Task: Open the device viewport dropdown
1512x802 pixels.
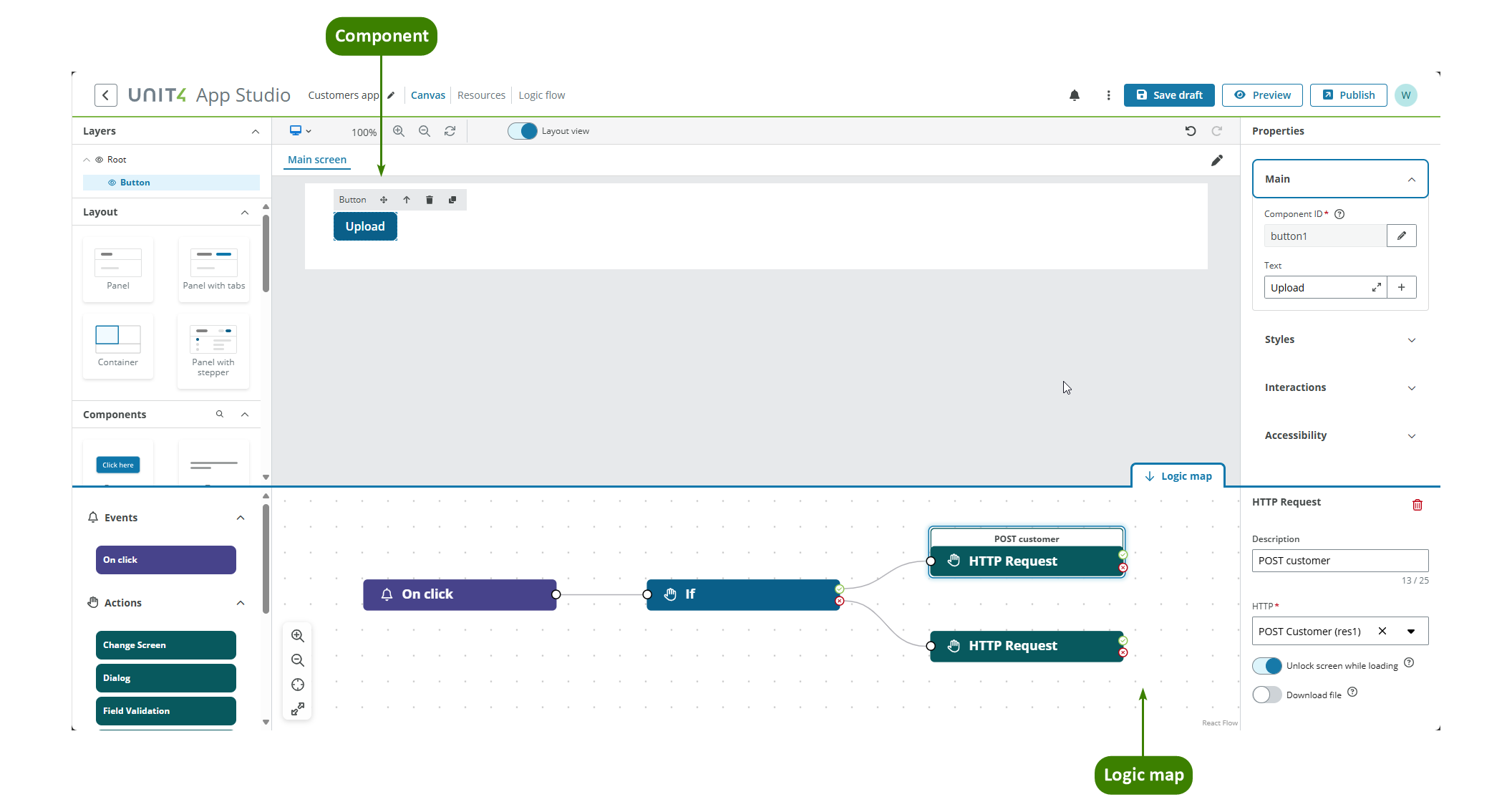Action: [x=300, y=131]
